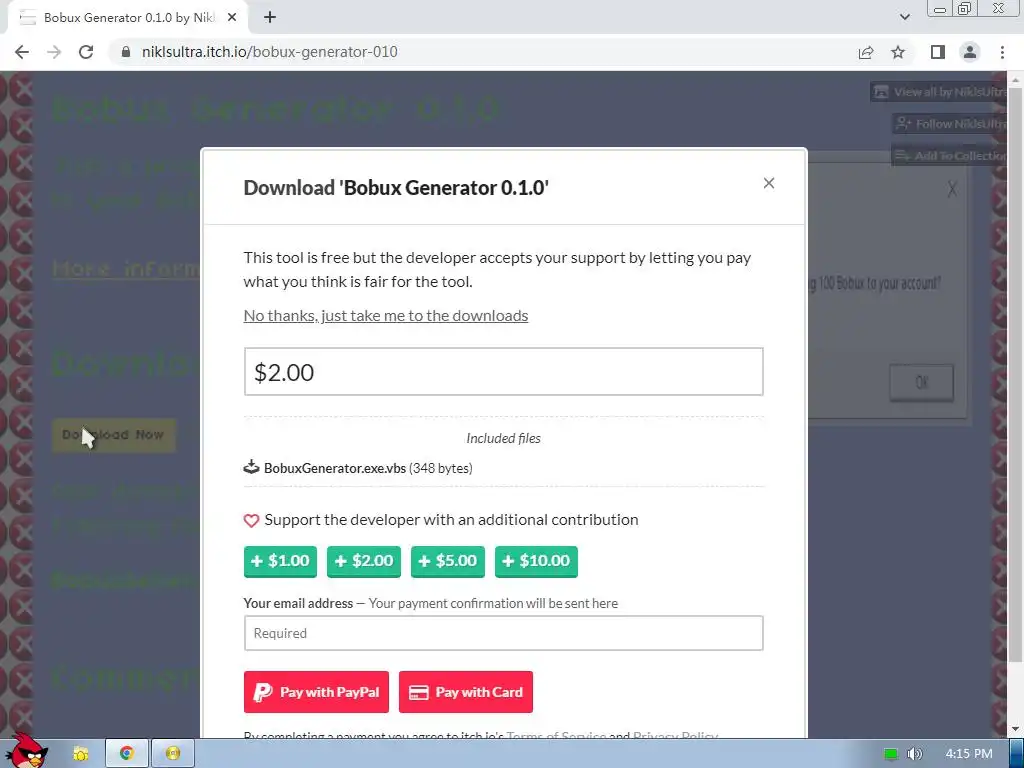Click the download icon beside BobuxGenerator.exe.vbs

[251, 467]
